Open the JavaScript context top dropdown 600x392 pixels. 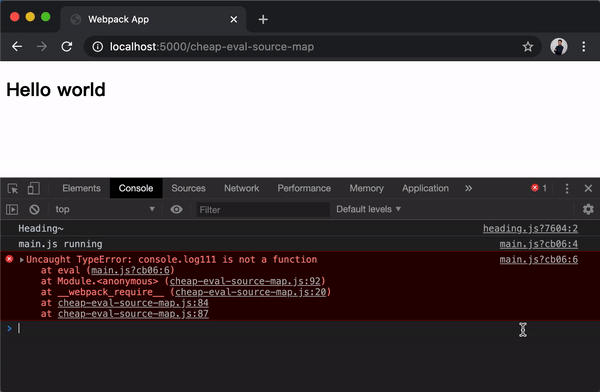(x=104, y=209)
